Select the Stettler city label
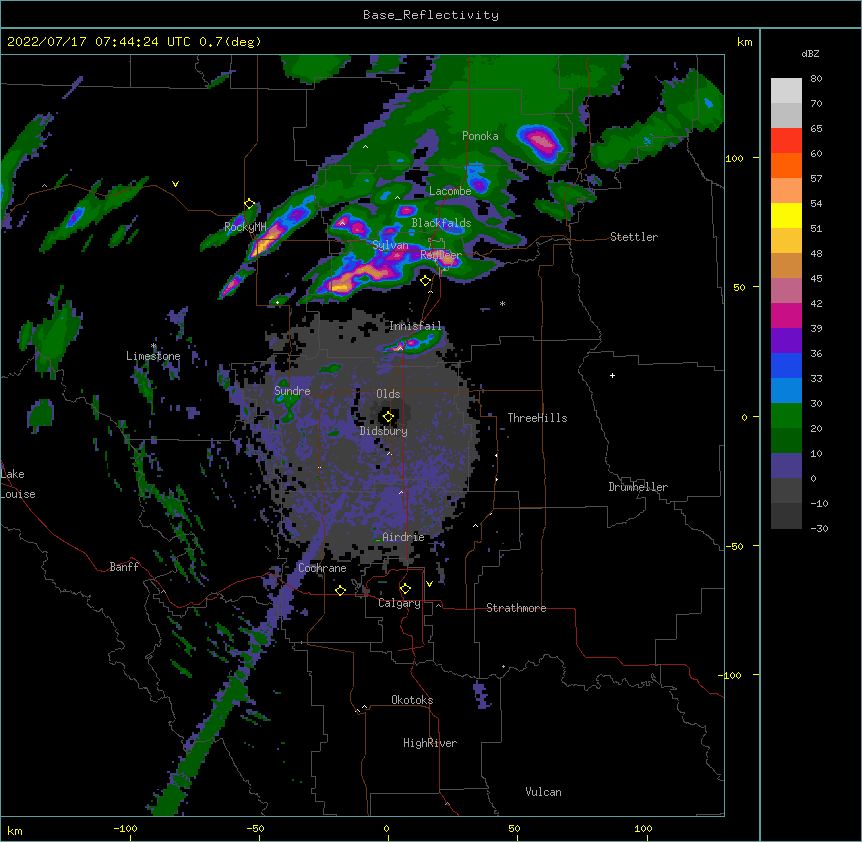Screen dimensions: 862x842 tap(634, 237)
